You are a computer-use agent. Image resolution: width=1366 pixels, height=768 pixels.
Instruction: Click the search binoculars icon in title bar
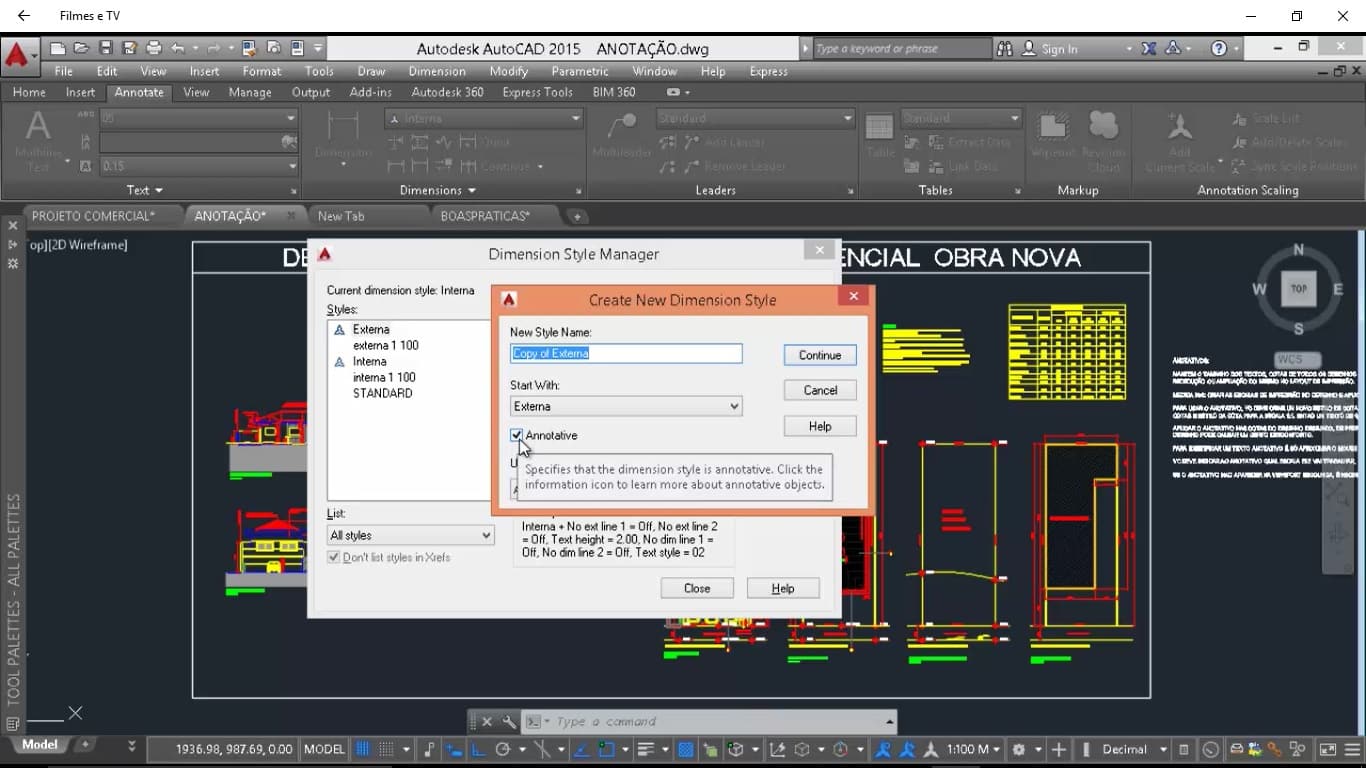[1006, 48]
